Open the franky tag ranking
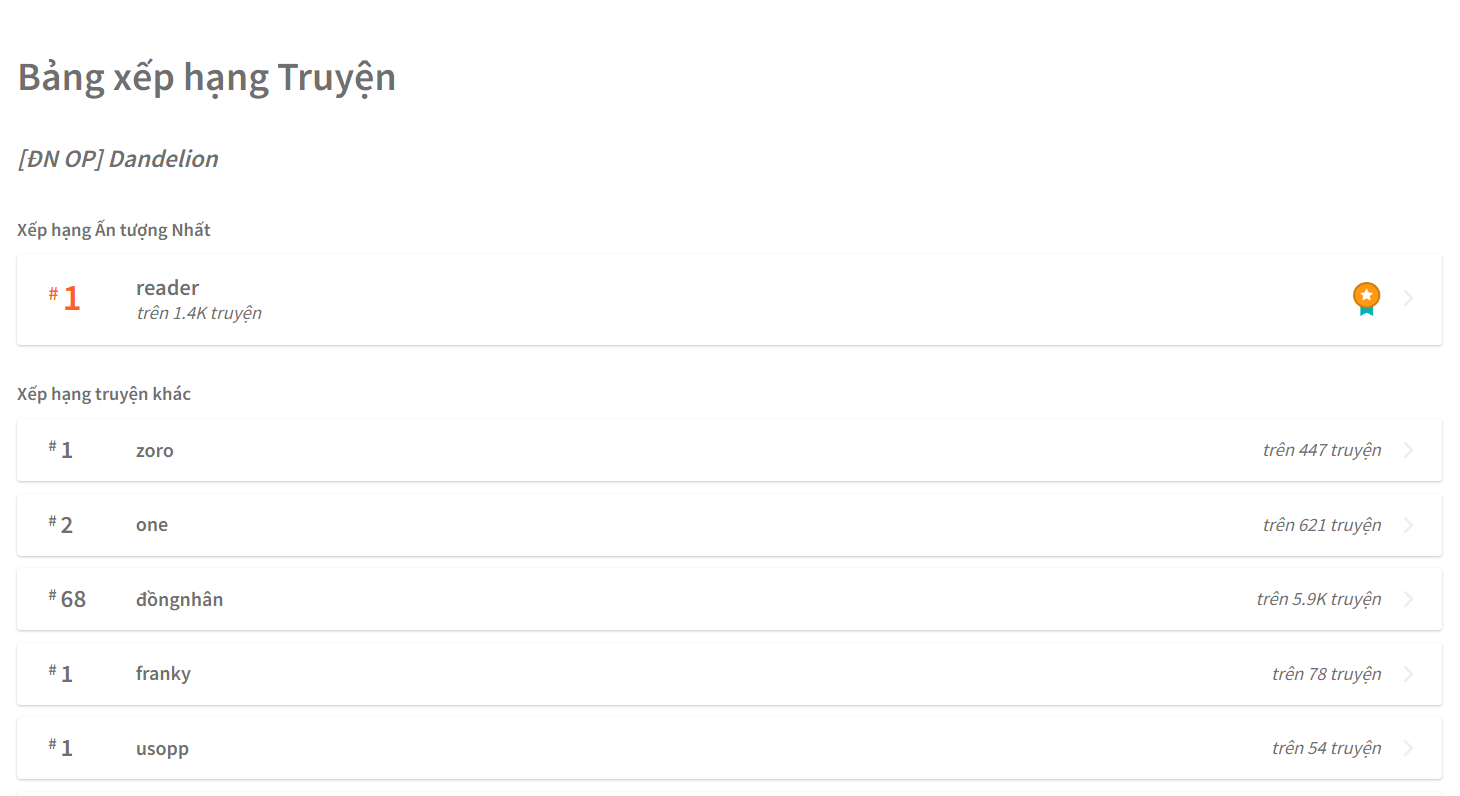The width and height of the screenshot is (1460, 796). tap(729, 674)
